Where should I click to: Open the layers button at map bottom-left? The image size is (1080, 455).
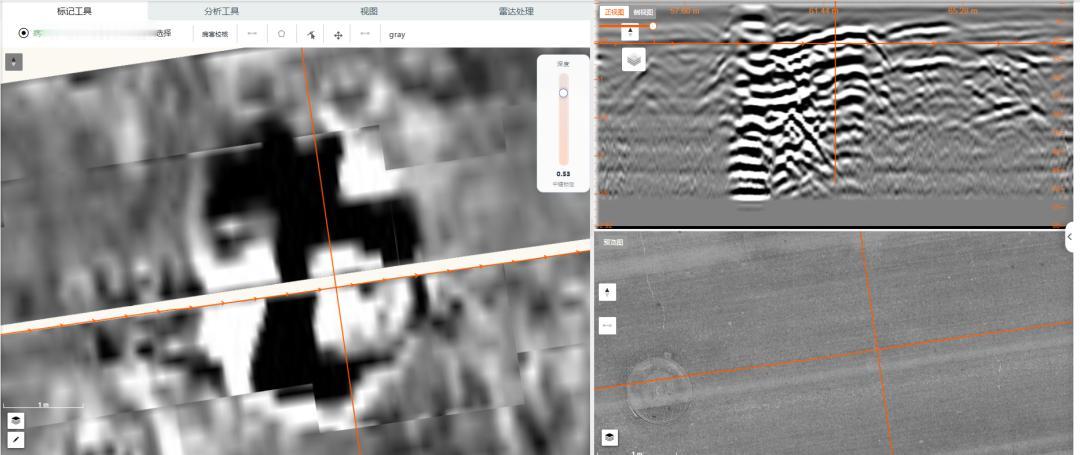tap(16, 420)
